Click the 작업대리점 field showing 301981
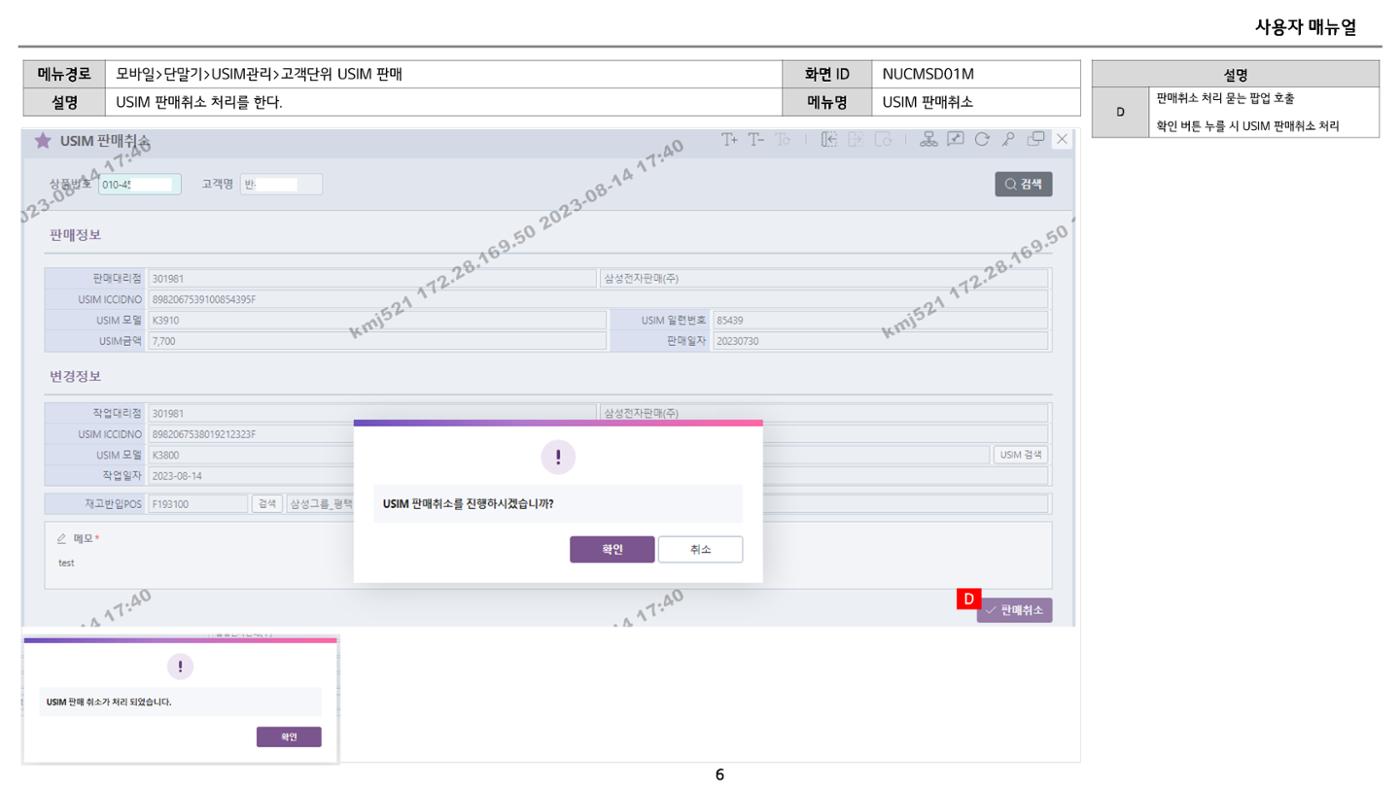The height and width of the screenshot is (788, 1400). click(371, 413)
